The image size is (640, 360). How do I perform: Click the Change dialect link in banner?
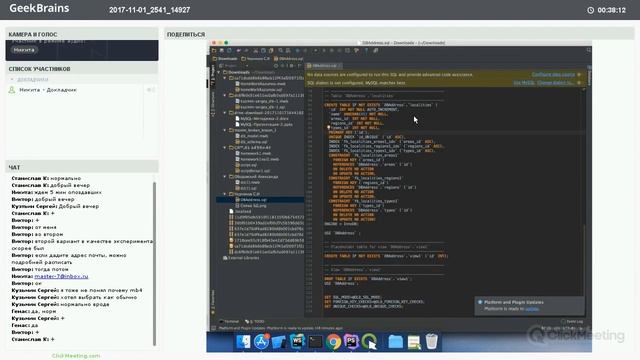555,83
